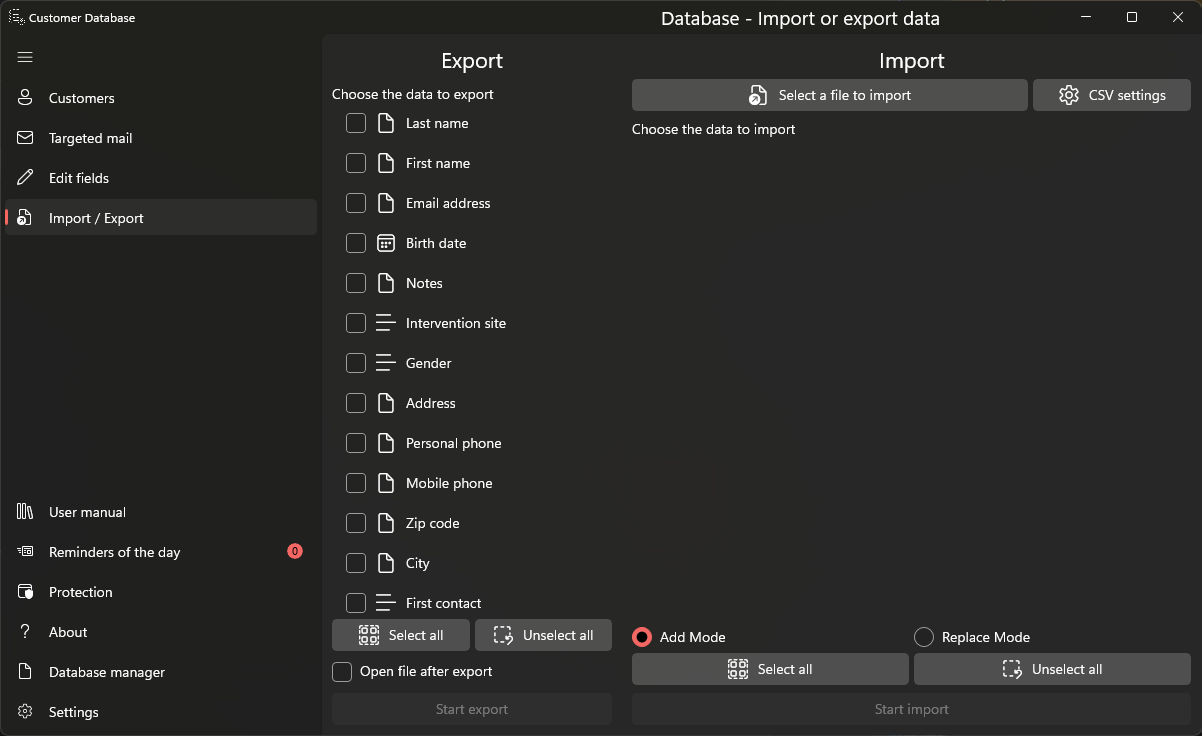Tick the Email address export checkbox

pyautogui.click(x=356, y=203)
